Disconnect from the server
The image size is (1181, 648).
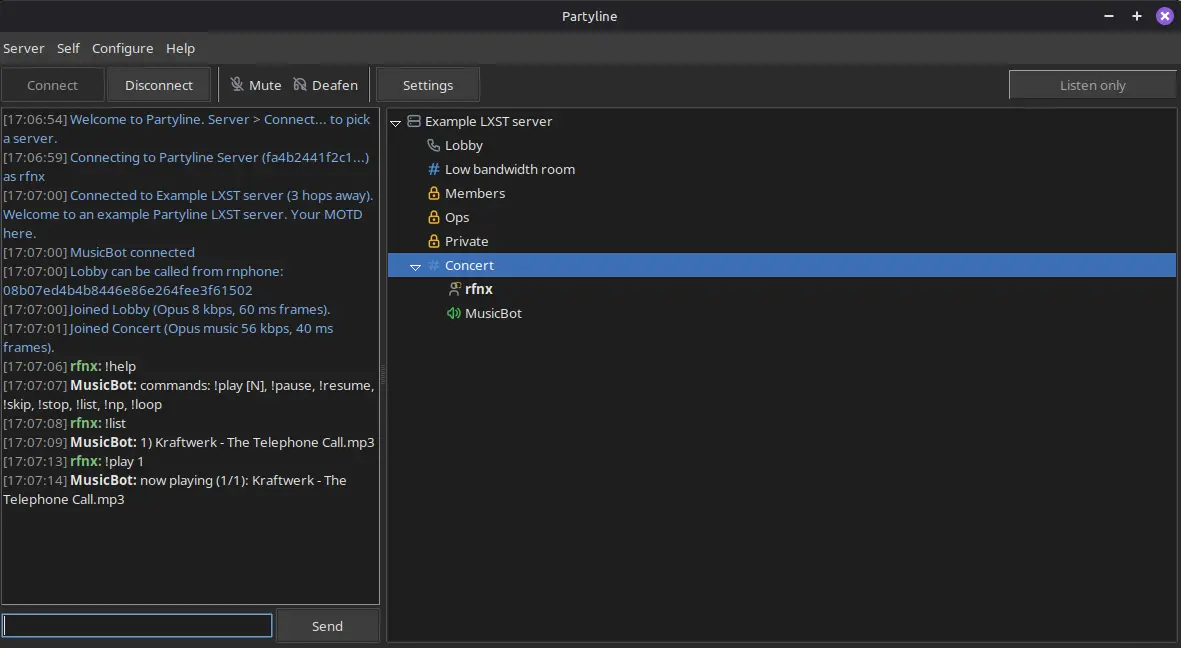coord(159,85)
